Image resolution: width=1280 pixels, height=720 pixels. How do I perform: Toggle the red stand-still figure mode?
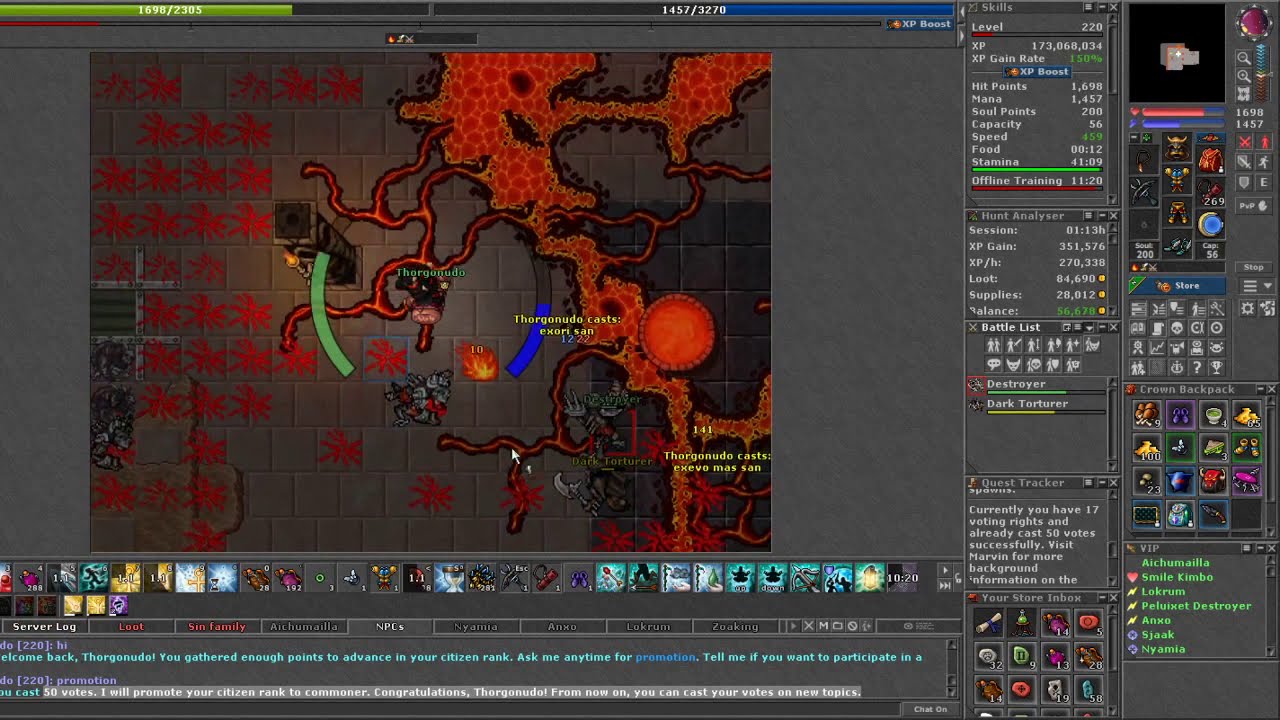pyautogui.click(x=1265, y=142)
